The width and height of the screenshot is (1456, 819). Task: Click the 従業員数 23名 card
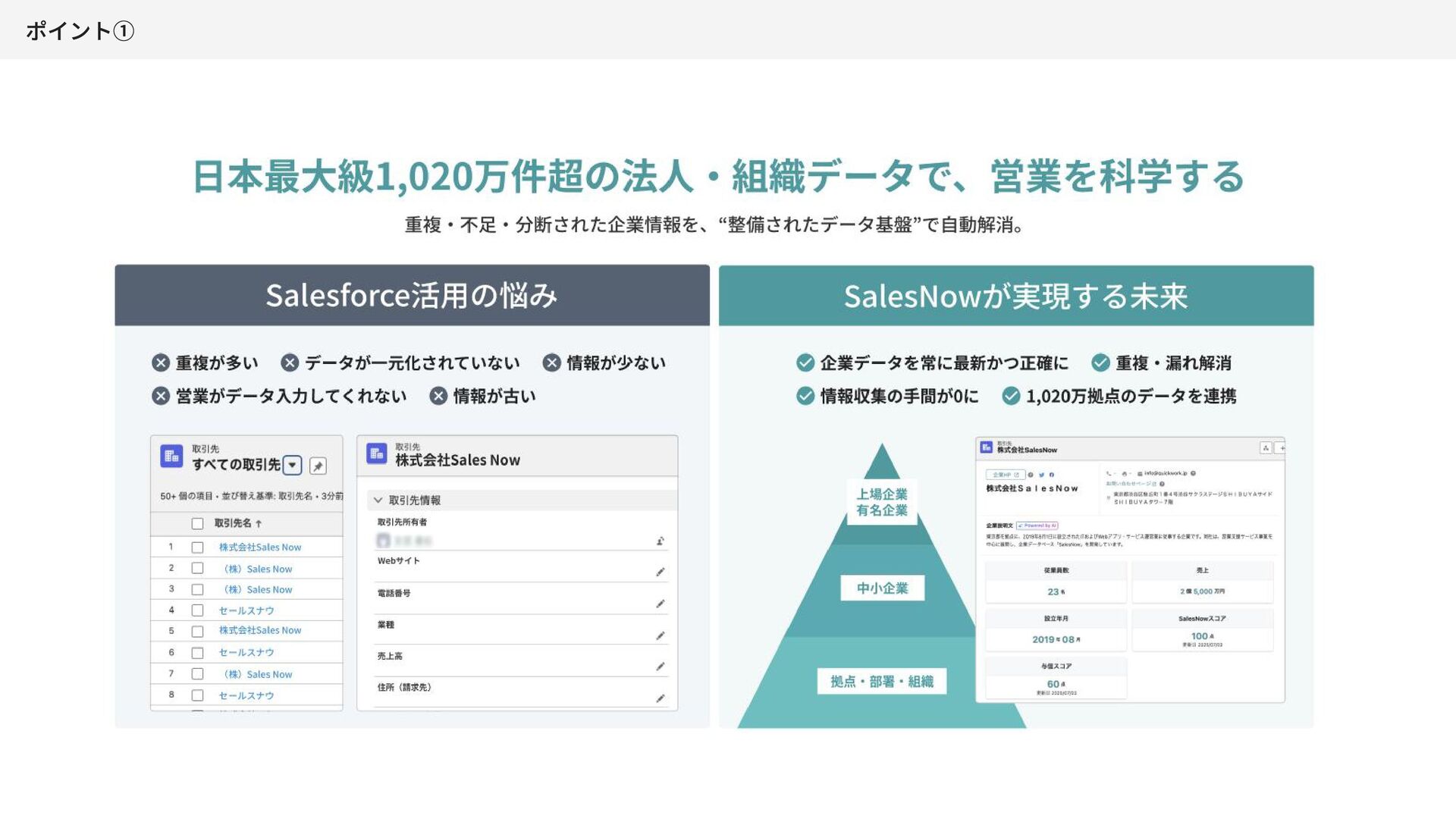(x=1056, y=582)
